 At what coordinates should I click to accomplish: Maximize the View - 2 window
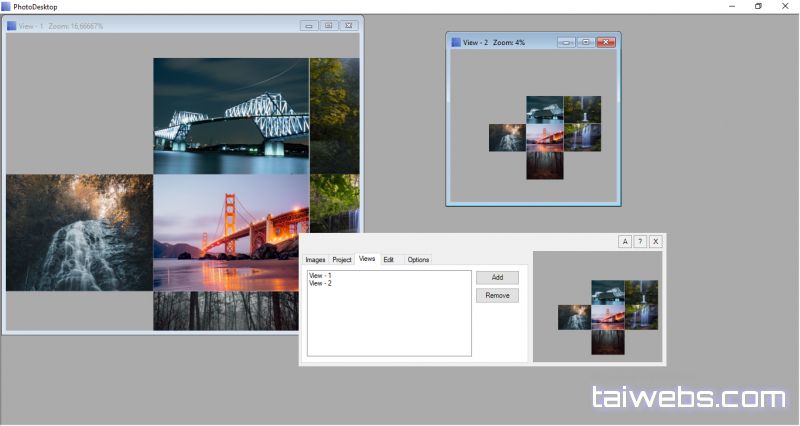(x=586, y=42)
